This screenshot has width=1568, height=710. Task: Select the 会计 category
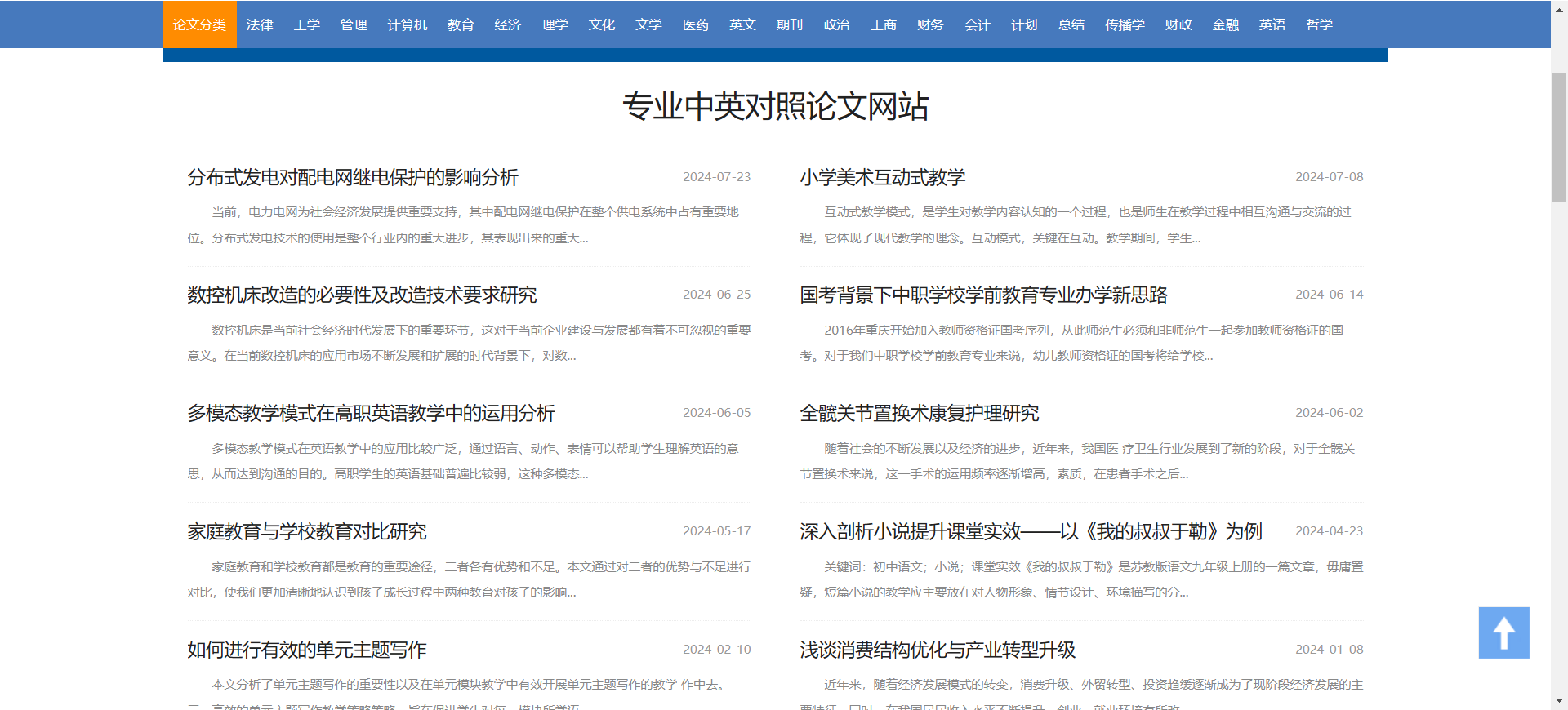pyautogui.click(x=978, y=24)
